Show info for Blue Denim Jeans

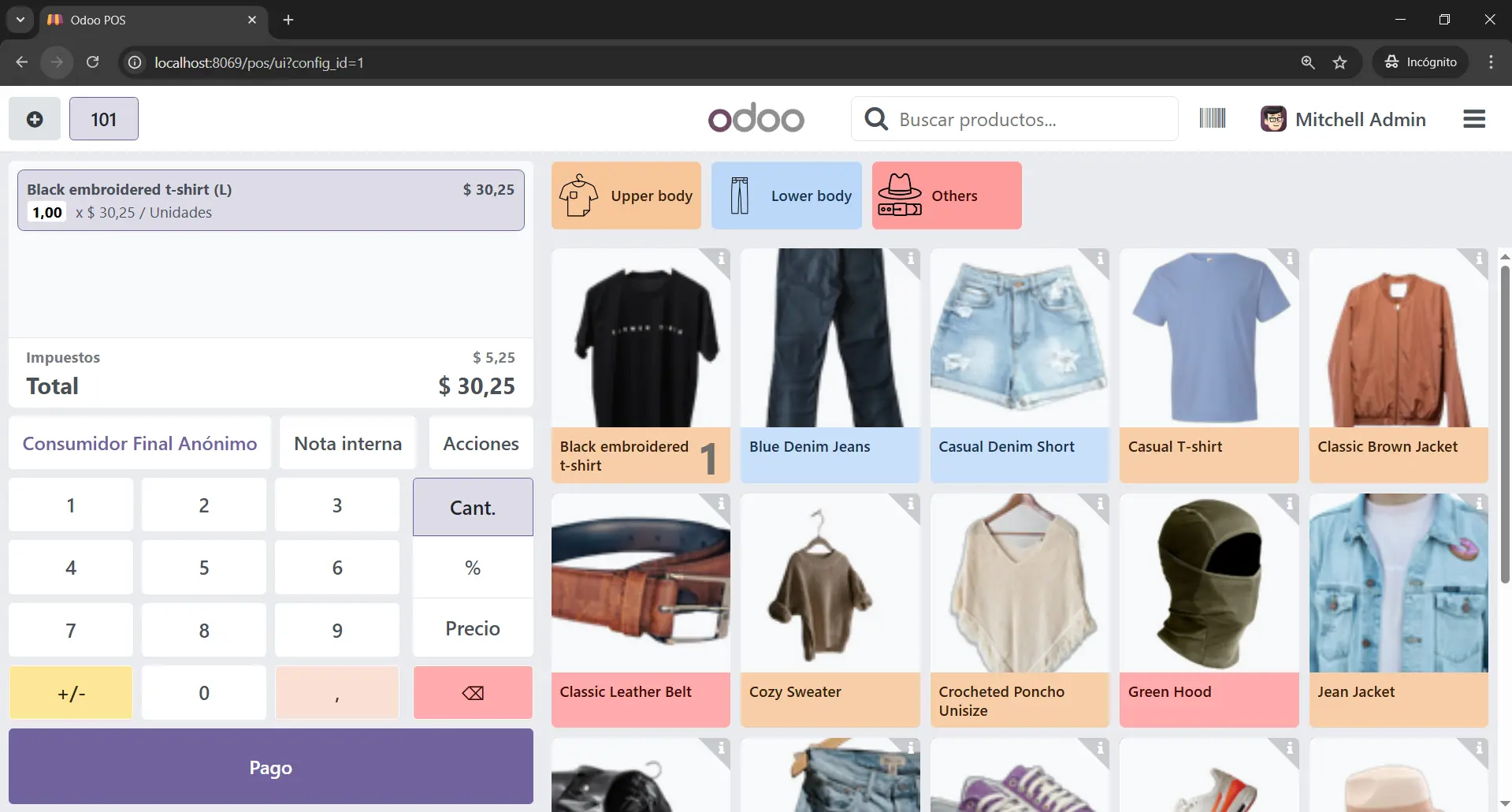click(910, 259)
